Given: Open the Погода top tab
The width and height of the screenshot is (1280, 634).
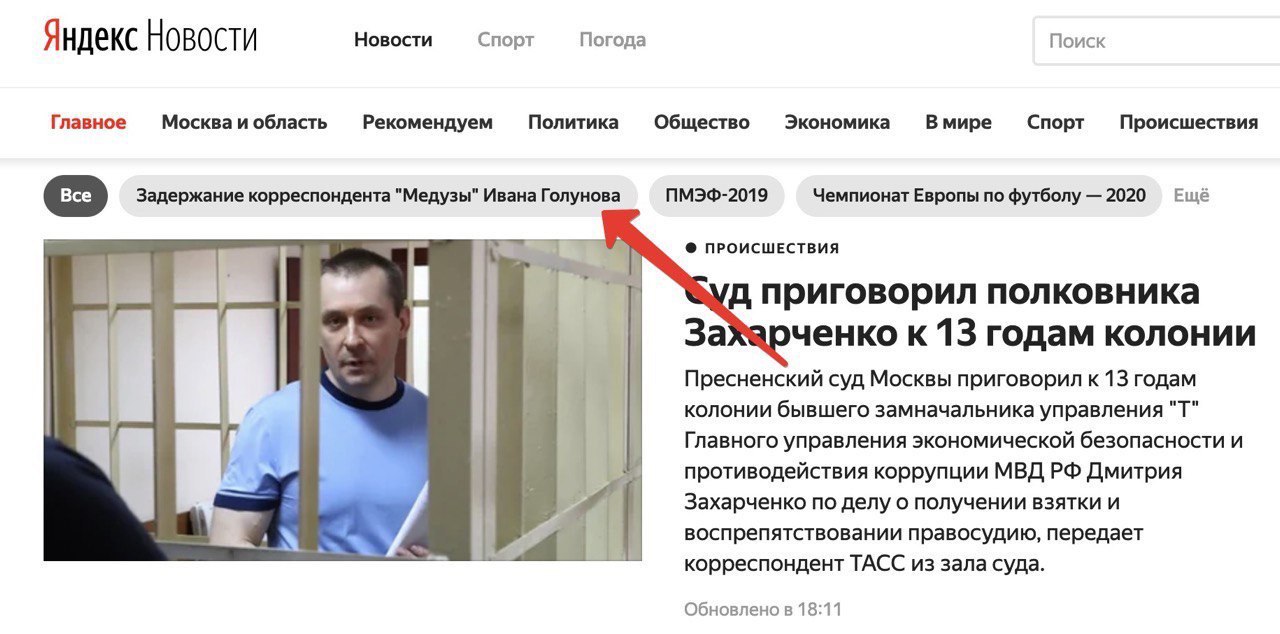Looking at the screenshot, I should click(x=612, y=40).
